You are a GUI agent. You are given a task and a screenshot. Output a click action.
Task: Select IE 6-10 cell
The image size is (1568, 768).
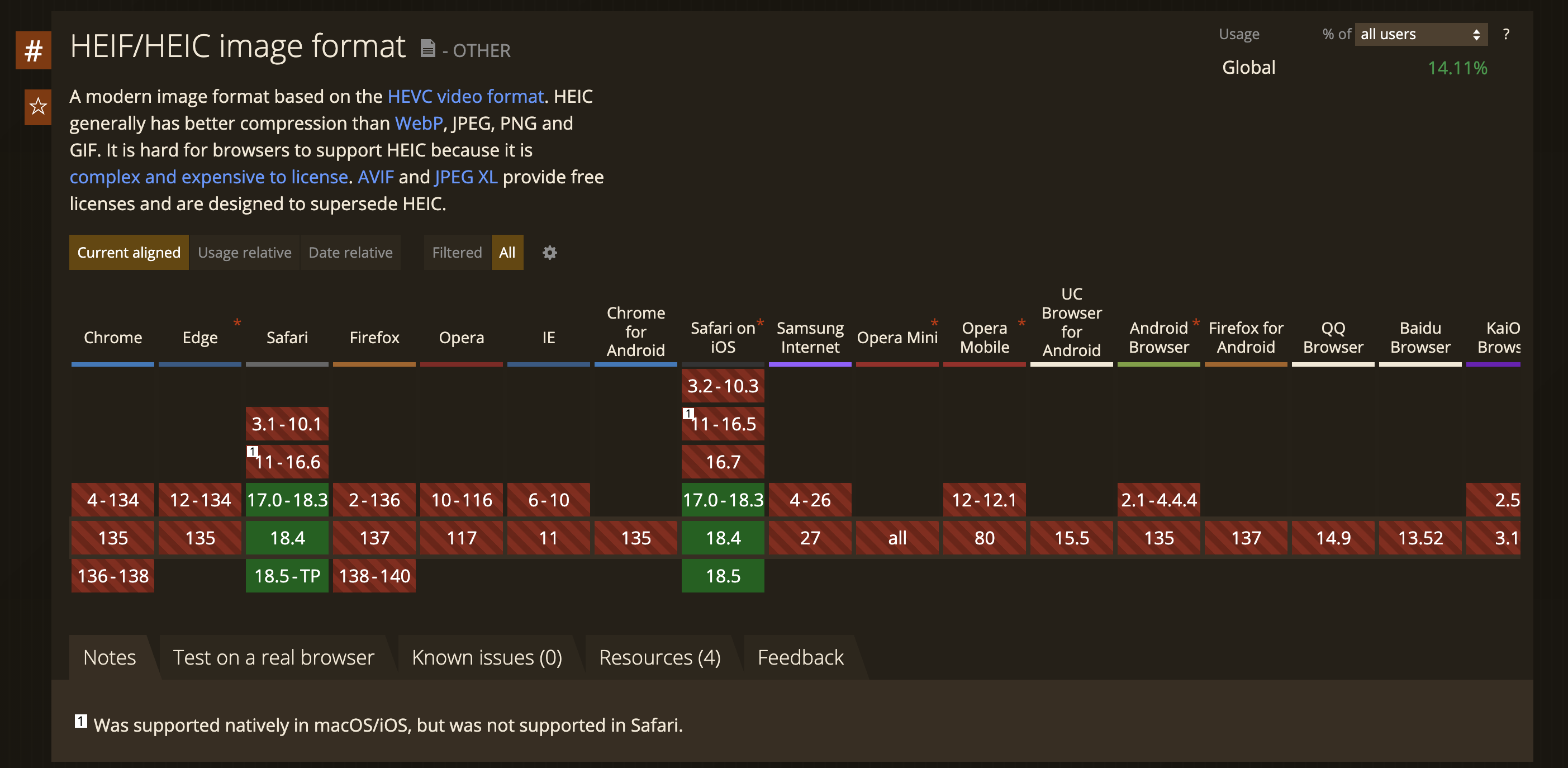(x=548, y=500)
